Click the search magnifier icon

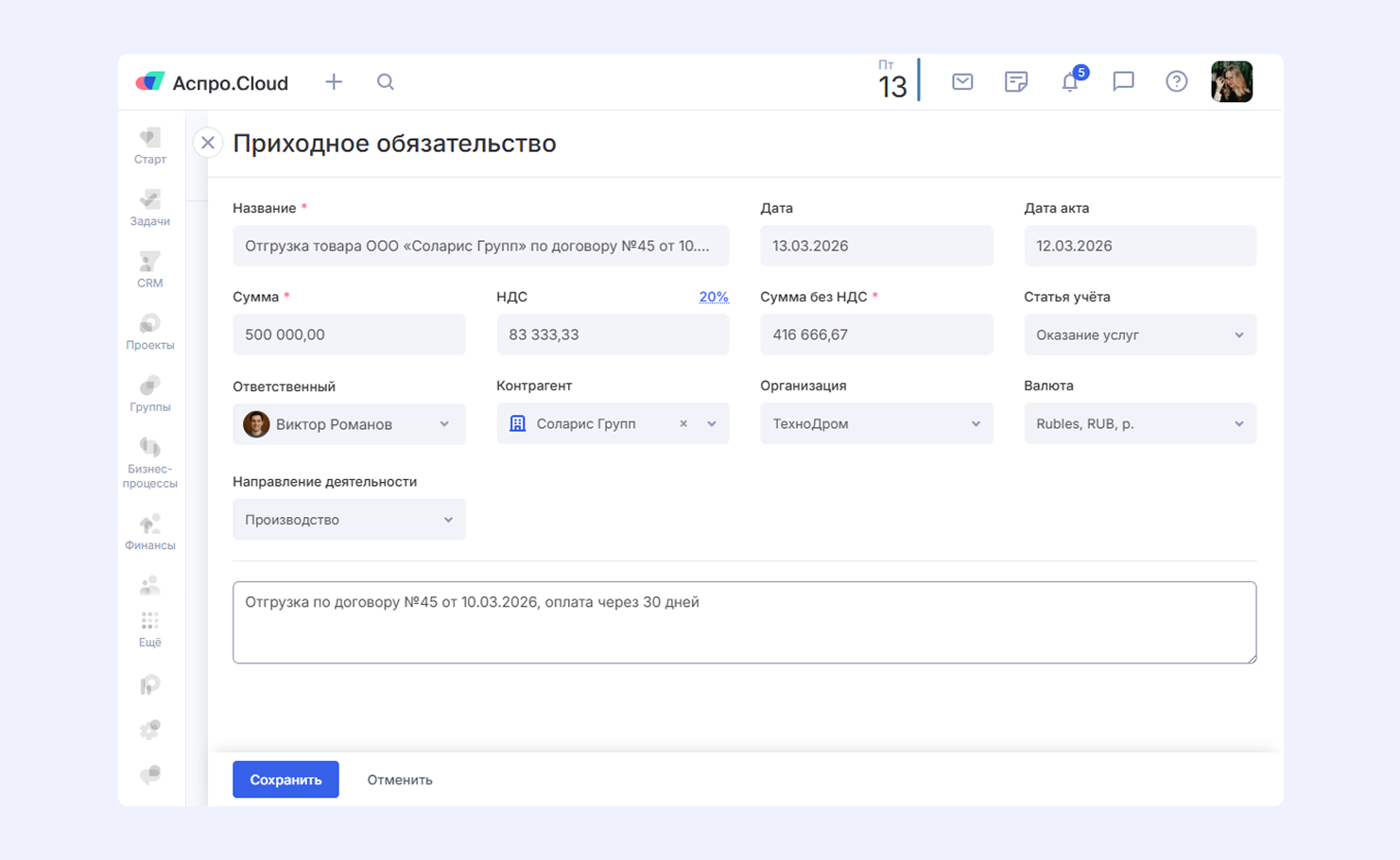click(x=386, y=82)
